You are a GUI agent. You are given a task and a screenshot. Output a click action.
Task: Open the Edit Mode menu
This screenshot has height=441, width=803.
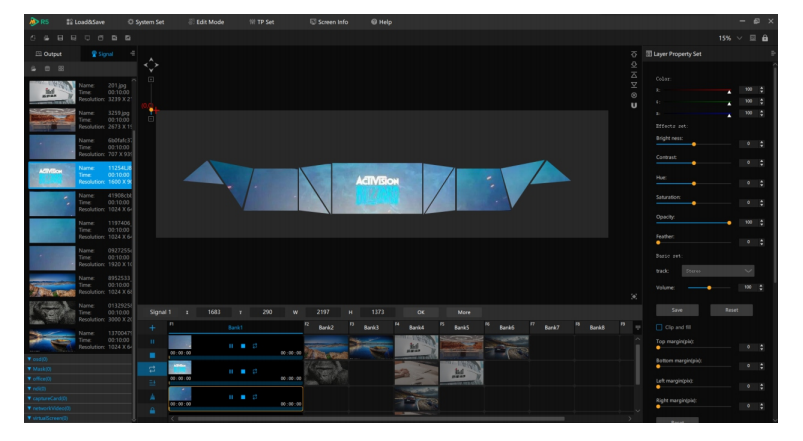tap(206, 22)
